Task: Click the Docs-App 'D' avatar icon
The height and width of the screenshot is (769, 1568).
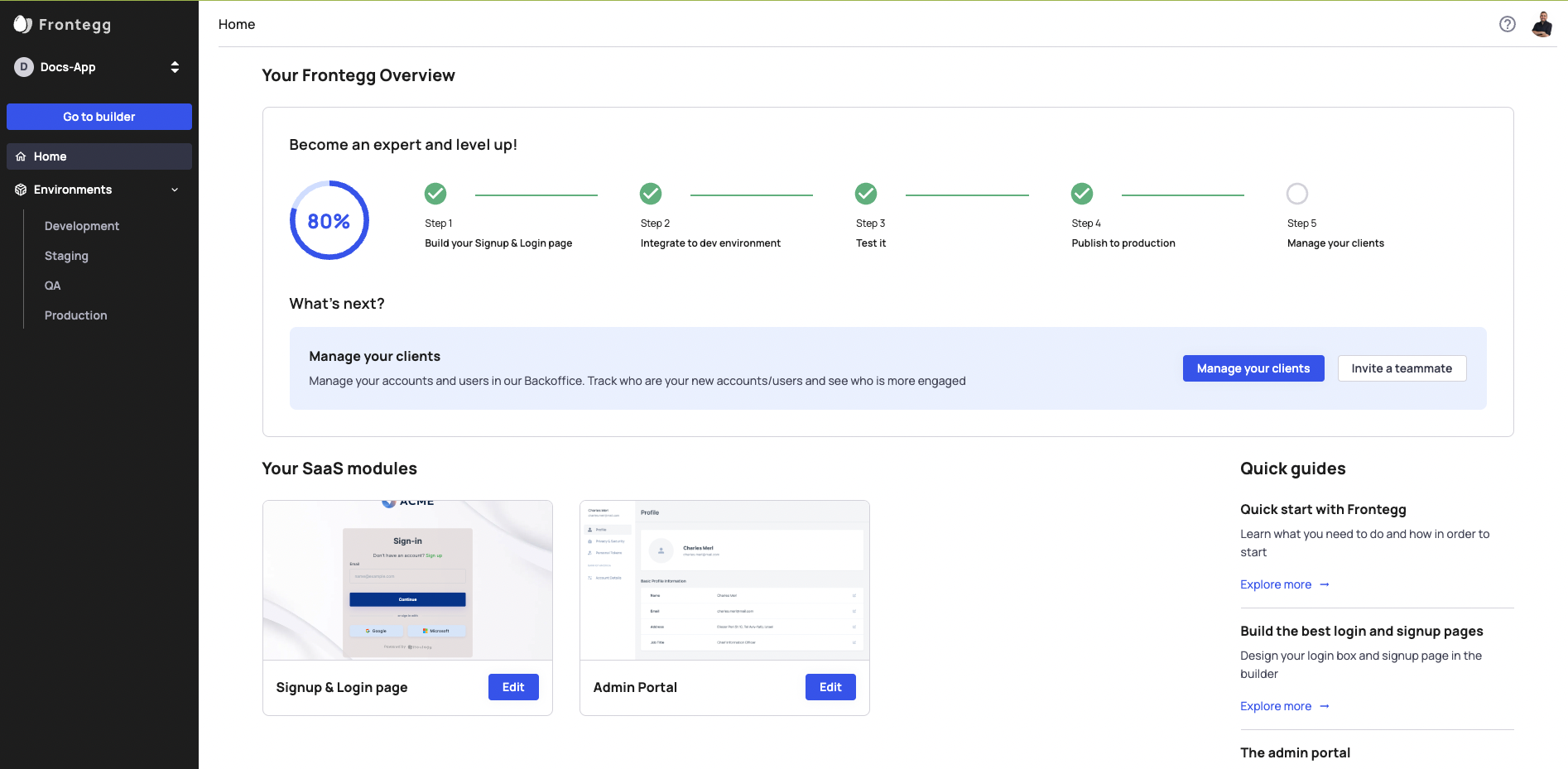Action: click(x=24, y=67)
